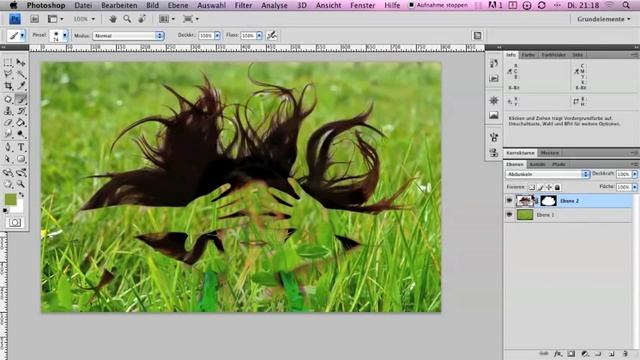Toggle airbrush mode in options bar
640x360 pixels.
click(x=272, y=36)
